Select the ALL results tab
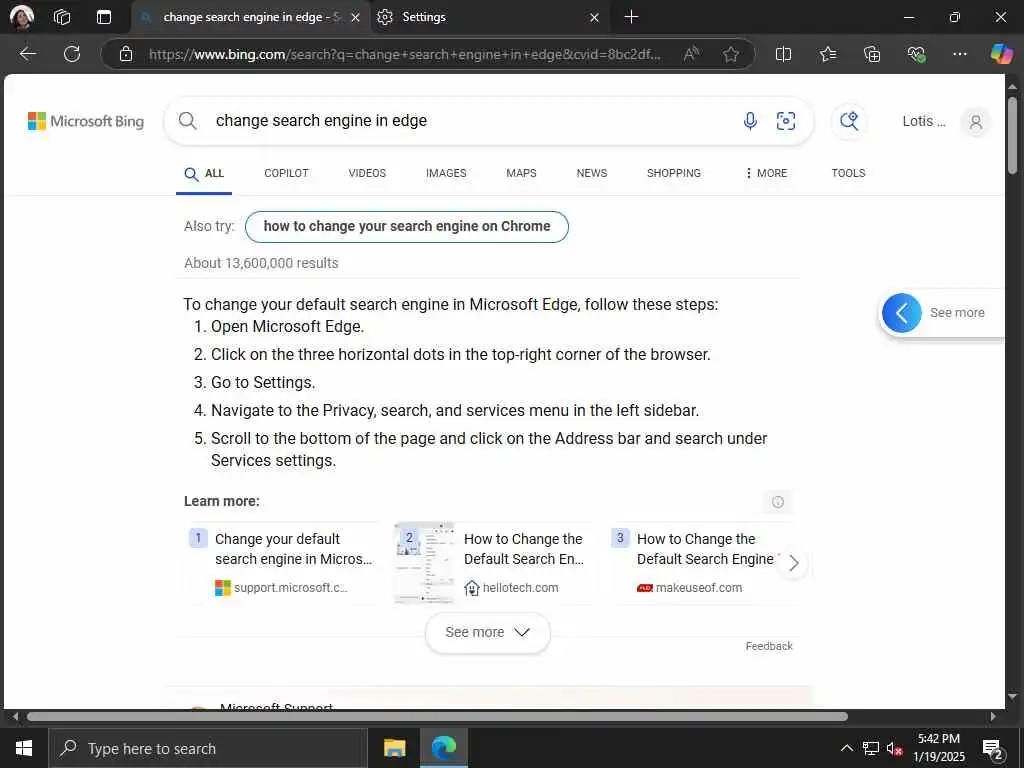 [x=204, y=173]
